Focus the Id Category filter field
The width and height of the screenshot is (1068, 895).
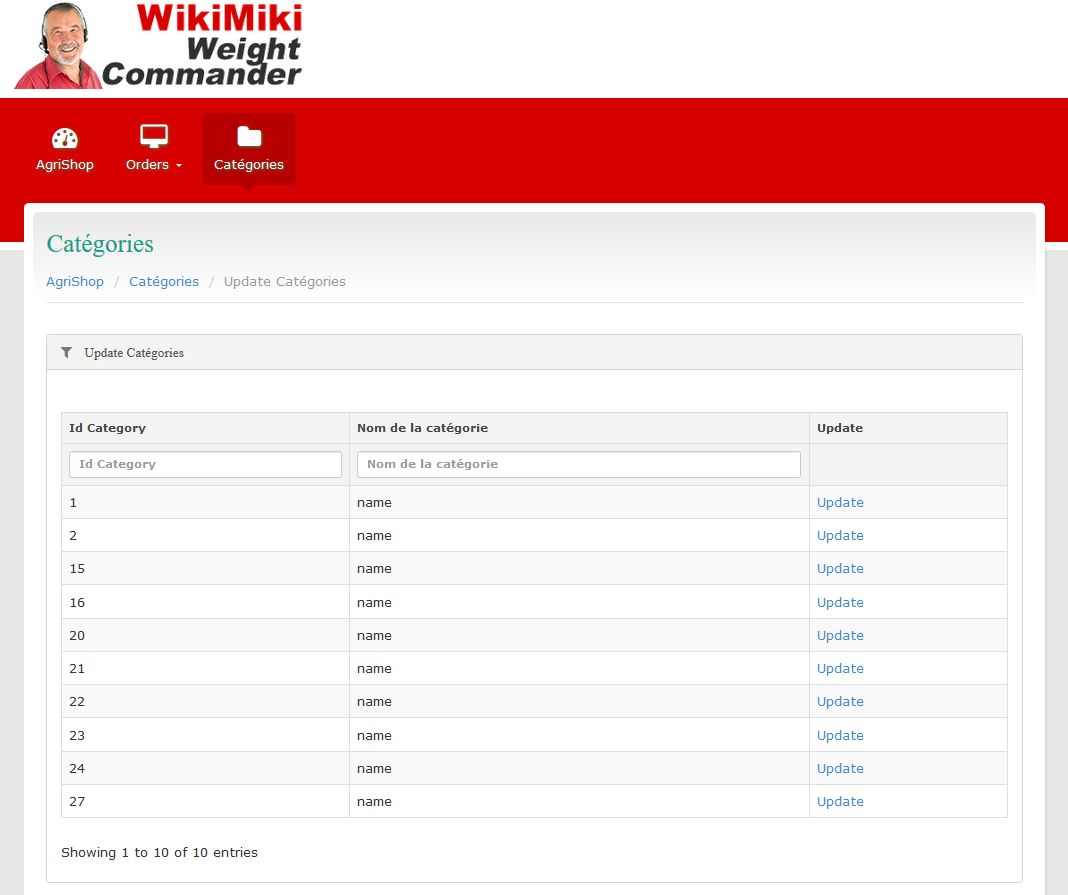pos(205,464)
